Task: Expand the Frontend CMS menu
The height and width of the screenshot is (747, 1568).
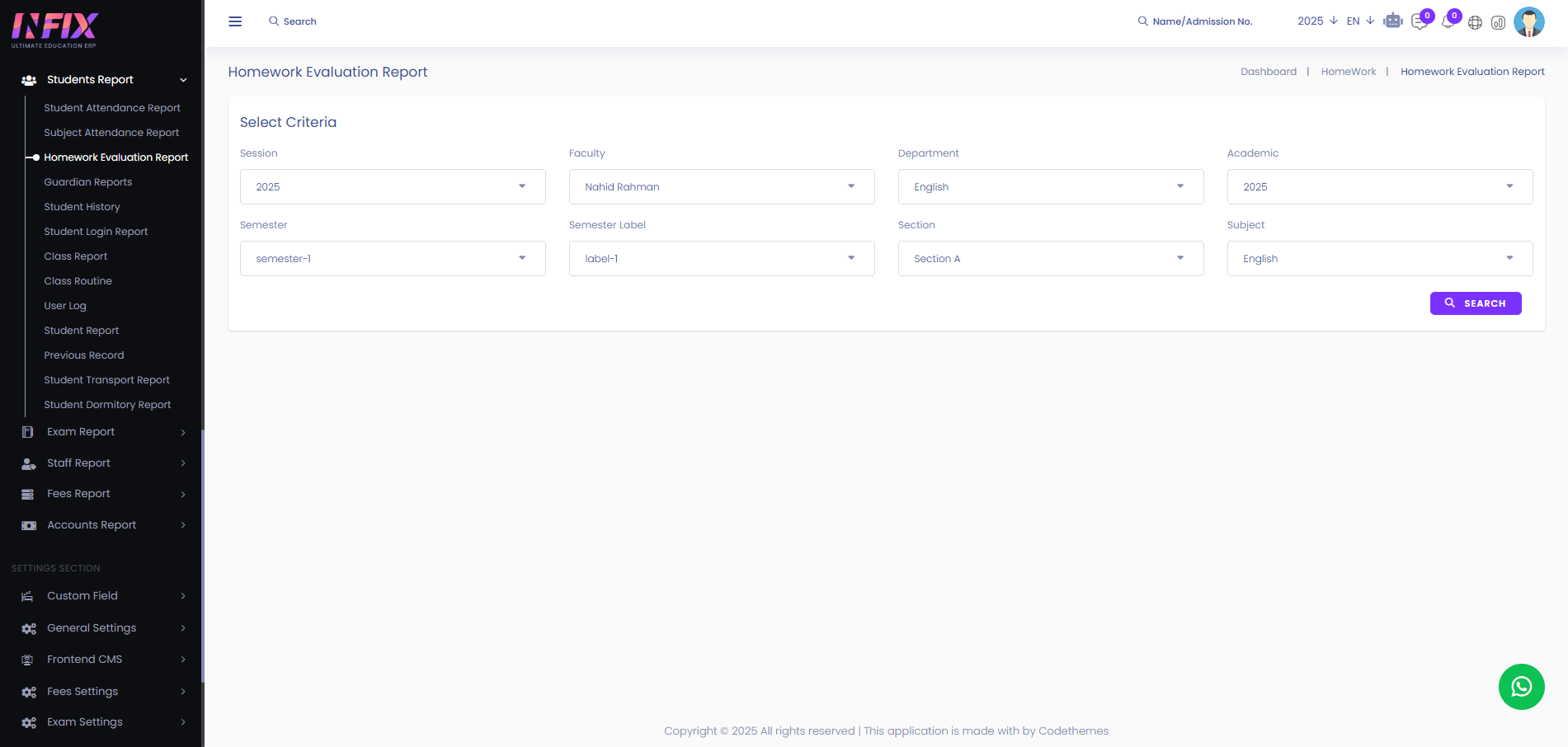Action: point(183,660)
